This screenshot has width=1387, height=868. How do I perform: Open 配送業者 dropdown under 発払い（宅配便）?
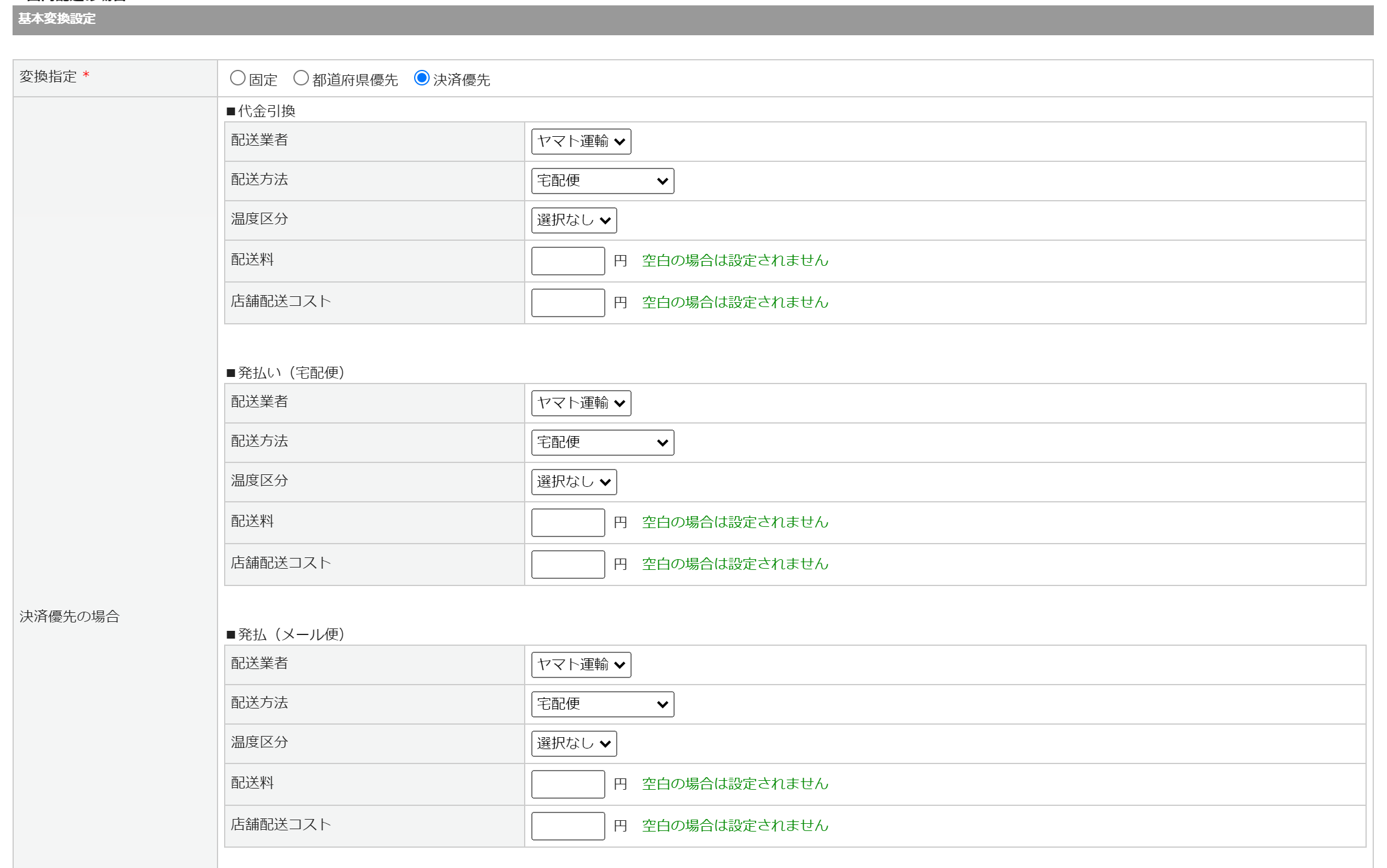pyautogui.click(x=580, y=403)
